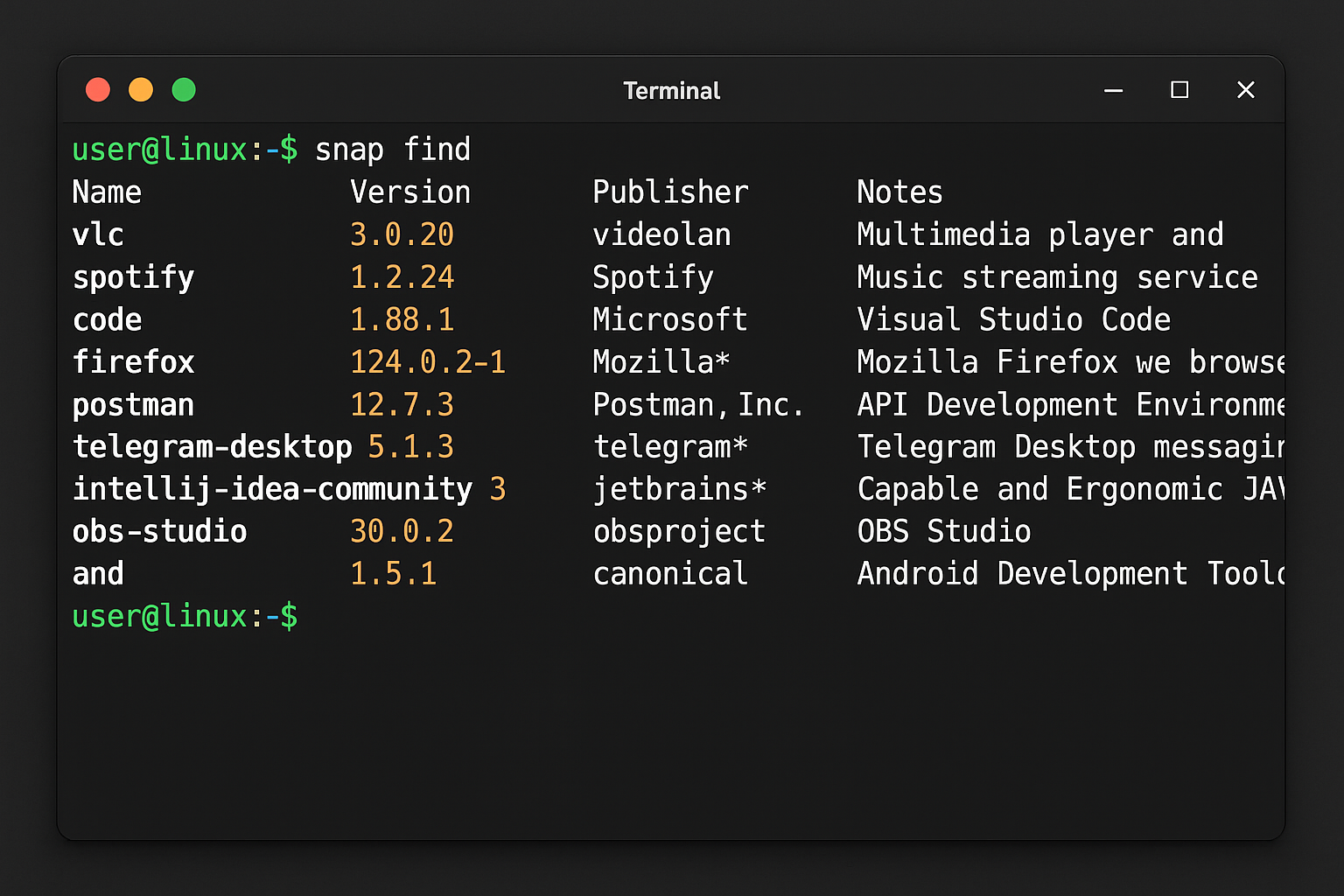Viewport: 1344px width, 896px height.
Task: Click the Publisher column header
Action: coord(670,192)
